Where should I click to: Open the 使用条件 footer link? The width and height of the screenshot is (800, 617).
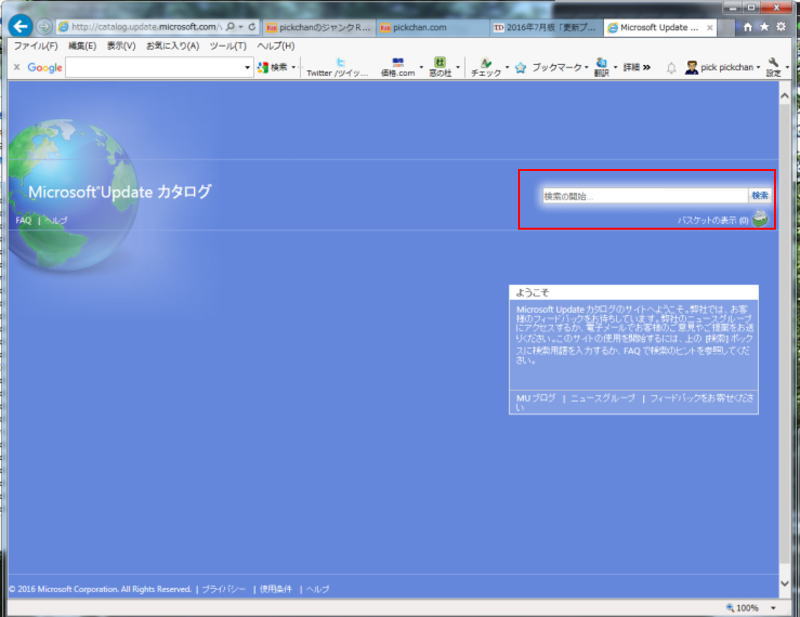(276, 589)
